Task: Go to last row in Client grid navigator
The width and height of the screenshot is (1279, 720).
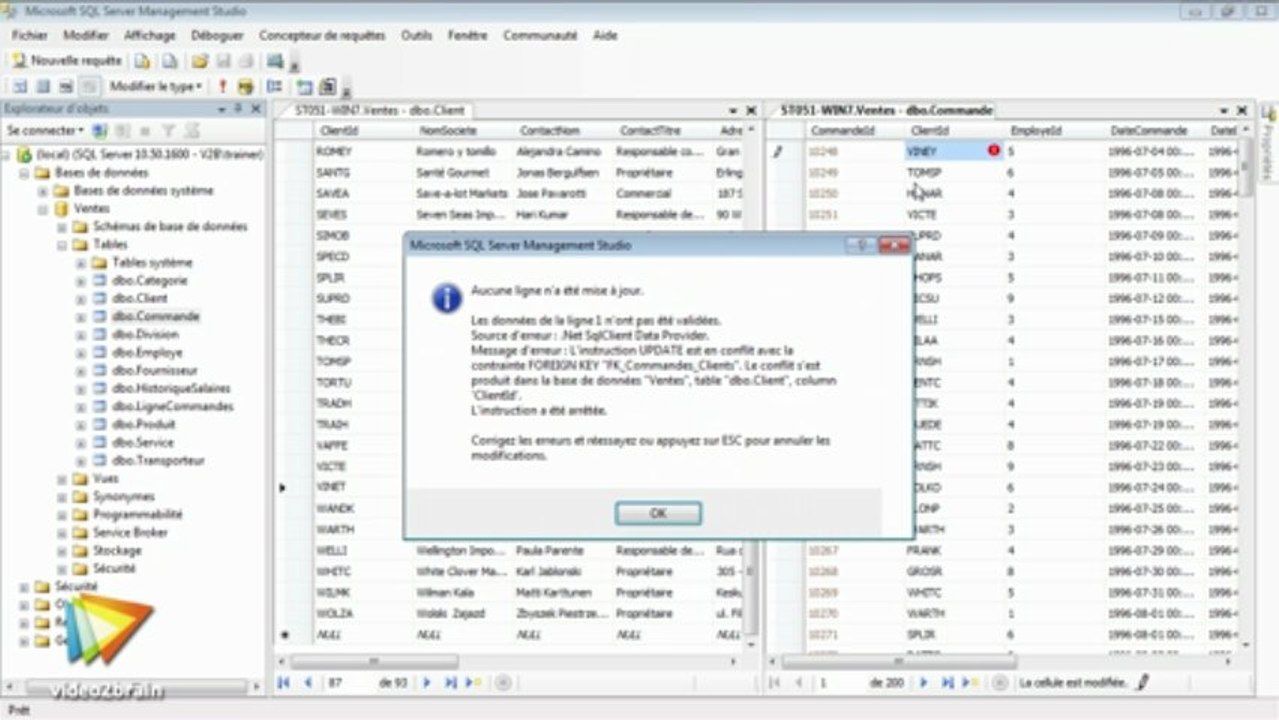Action: tap(450, 682)
